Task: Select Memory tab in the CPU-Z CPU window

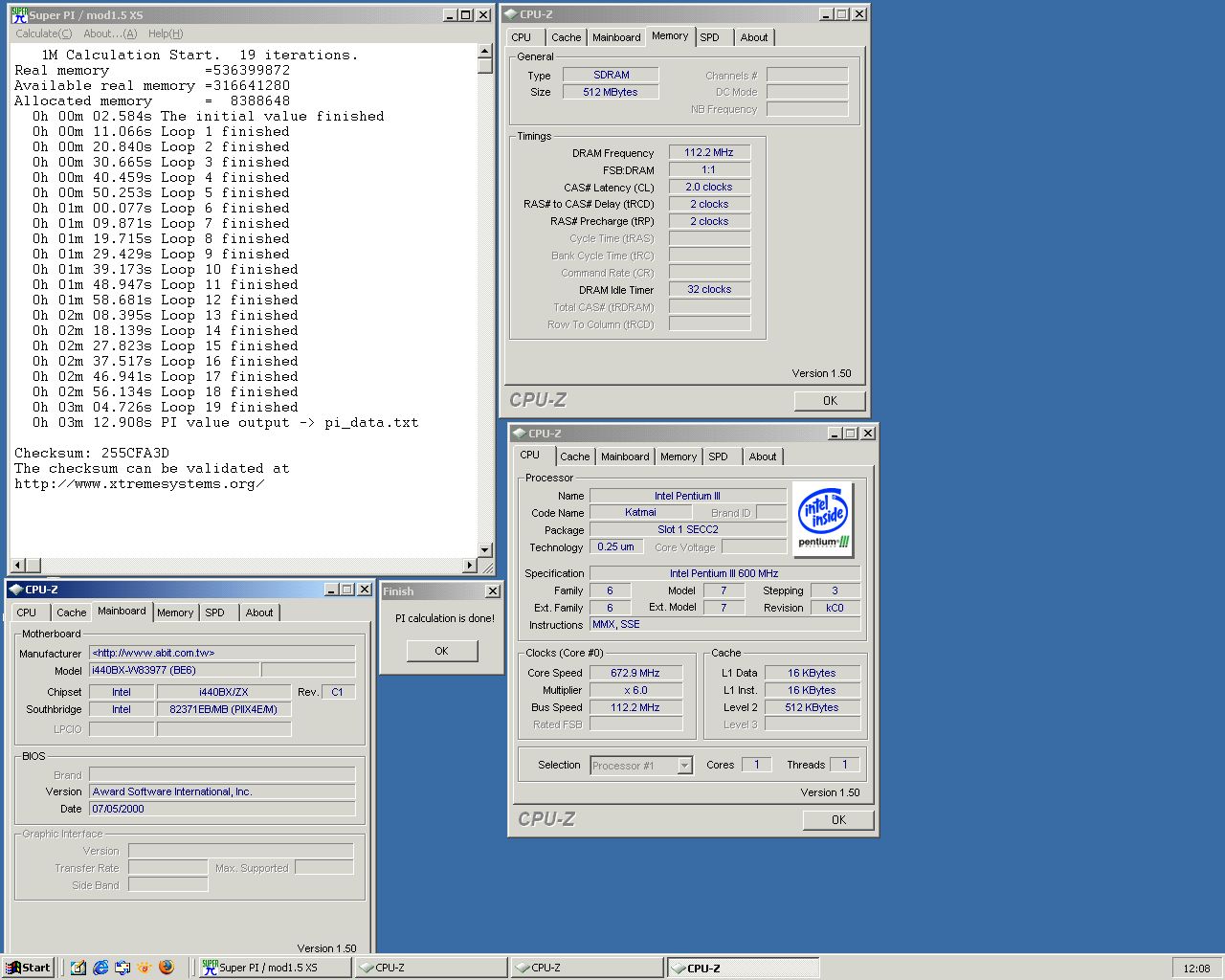Action: pos(679,457)
